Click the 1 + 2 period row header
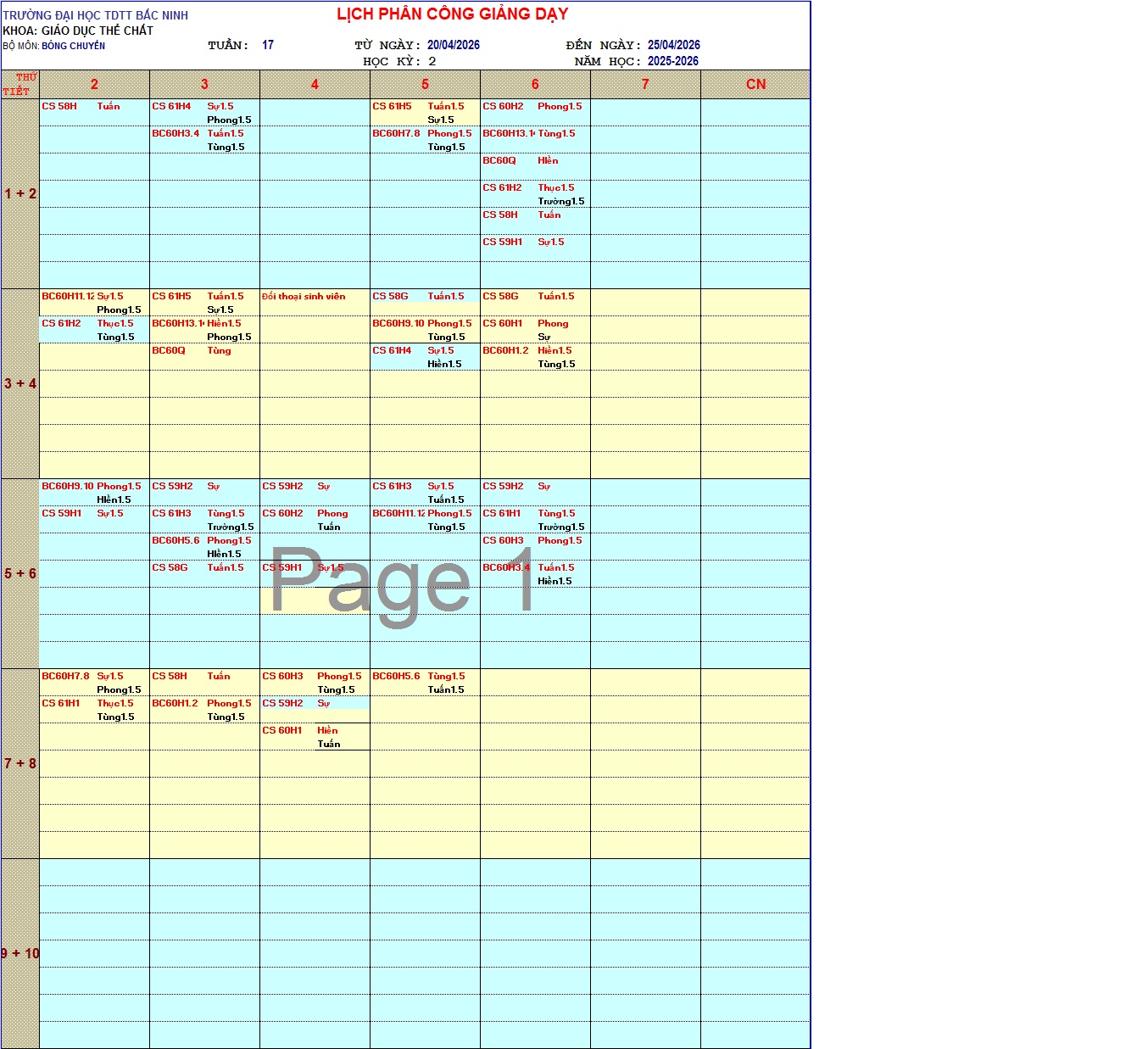The width and height of the screenshot is (1148, 1049). (x=20, y=193)
